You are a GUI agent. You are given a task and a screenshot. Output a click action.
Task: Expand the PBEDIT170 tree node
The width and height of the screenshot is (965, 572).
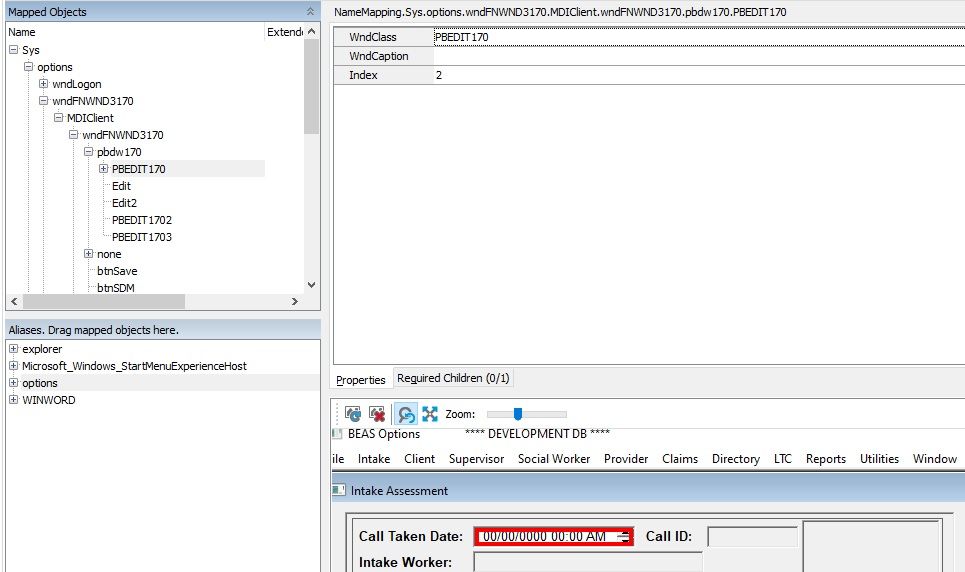(104, 169)
